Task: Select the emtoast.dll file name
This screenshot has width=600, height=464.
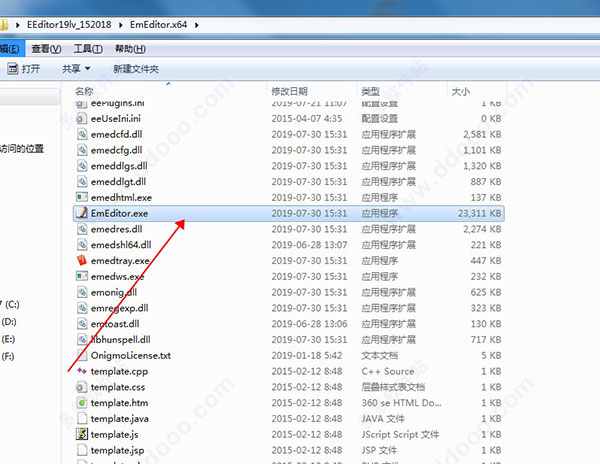Action: click(x=115, y=324)
